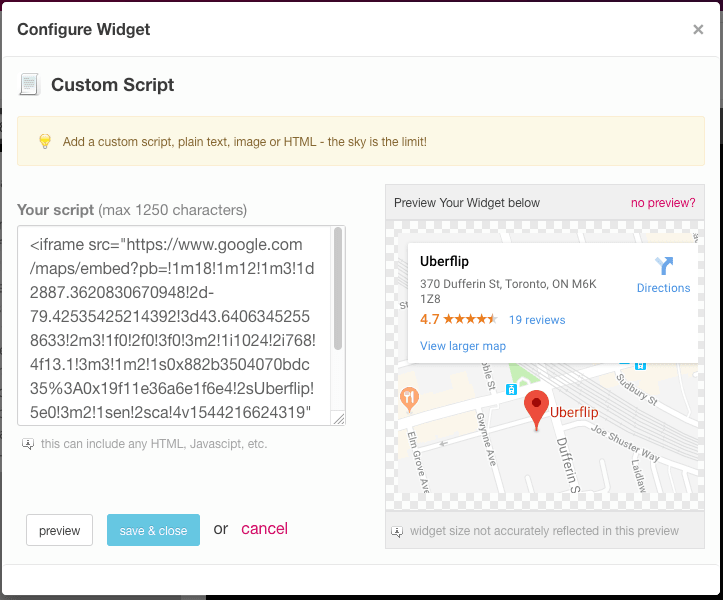This screenshot has height=600, width=723.
Task: Click the lightbulb tip icon
Action: (45, 141)
